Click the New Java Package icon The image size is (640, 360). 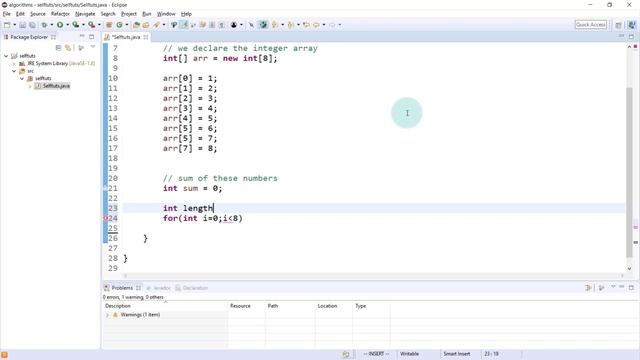pyautogui.click(x=109, y=25)
